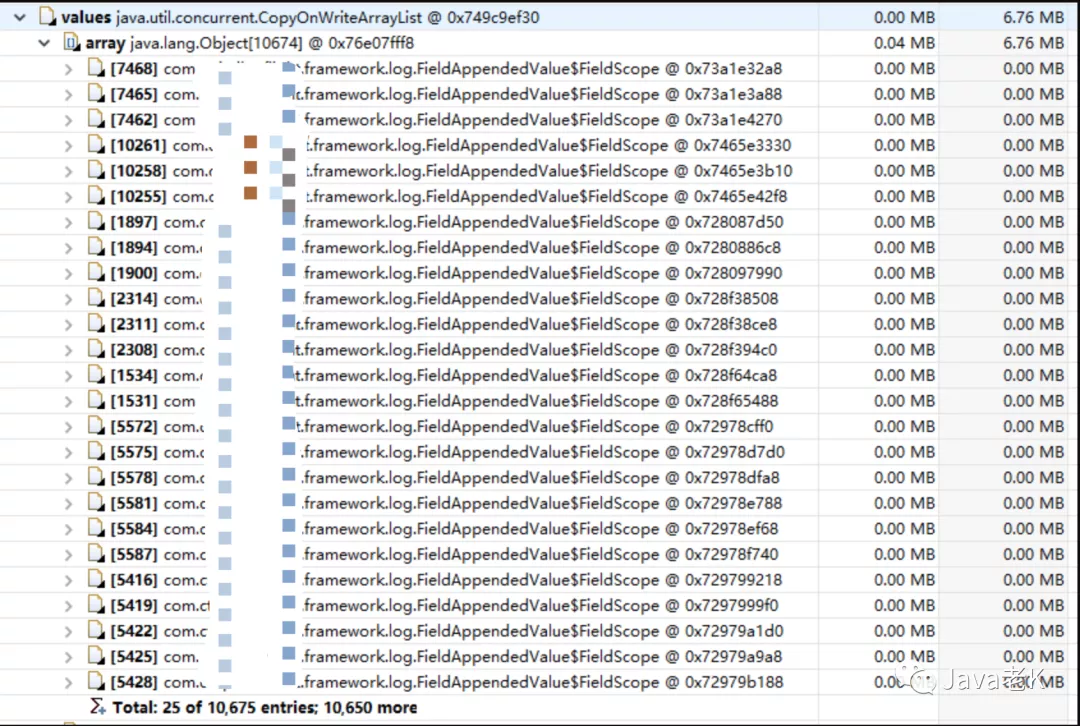The width and height of the screenshot is (1080, 726).
Task: Select text 'array java.lang.Object[10674] @ 0x76e07fff8'
Action: pos(249,43)
